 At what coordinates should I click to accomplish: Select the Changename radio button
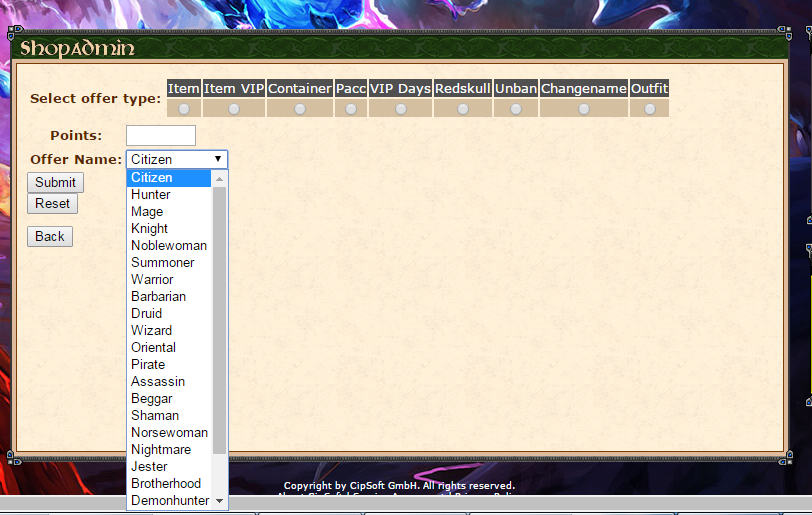click(x=584, y=109)
